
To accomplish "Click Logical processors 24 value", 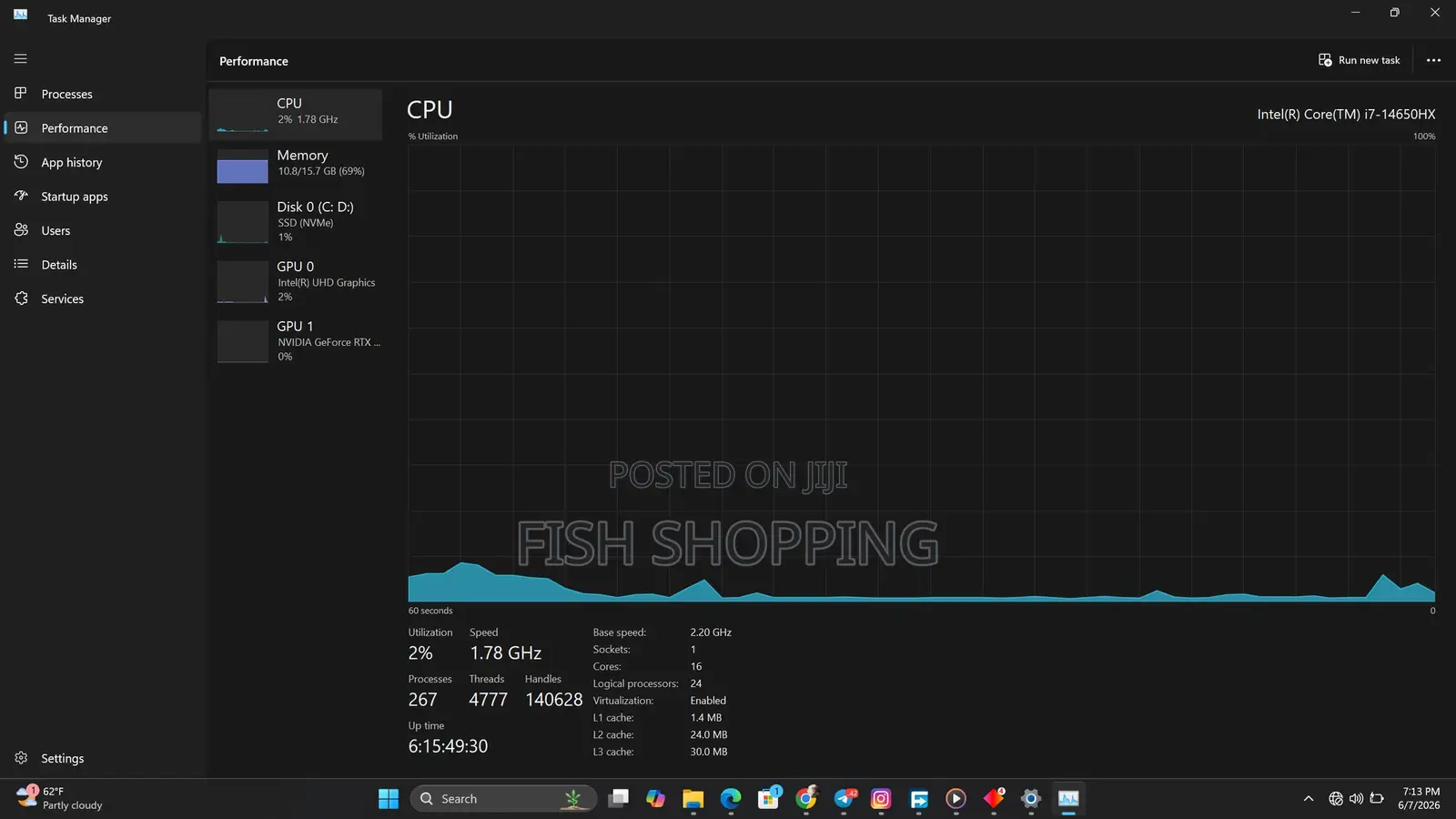I will point(696,683).
